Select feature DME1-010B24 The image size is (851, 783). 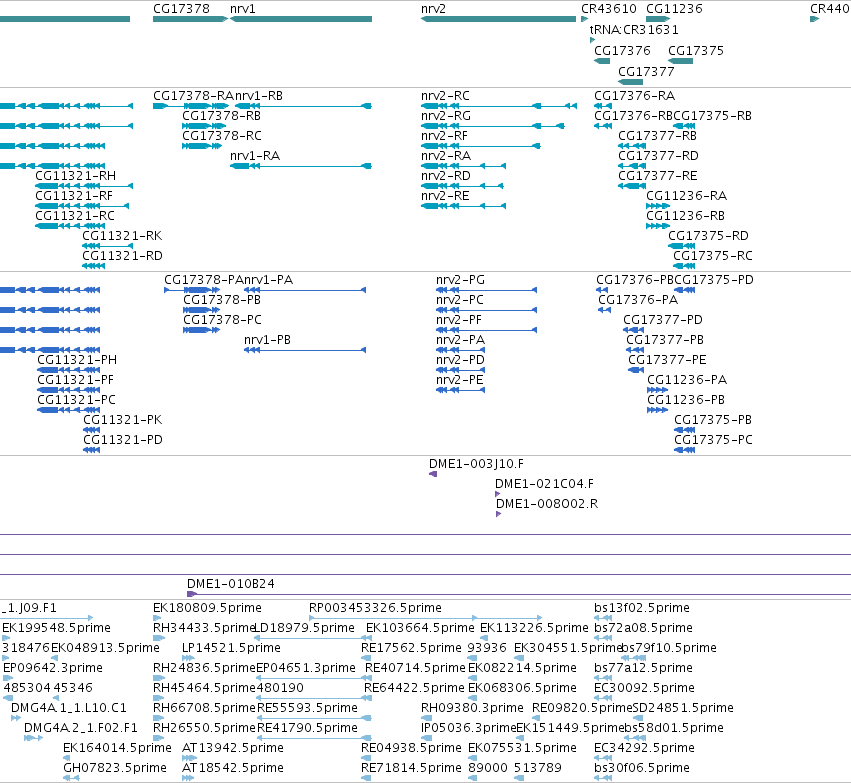point(231,584)
